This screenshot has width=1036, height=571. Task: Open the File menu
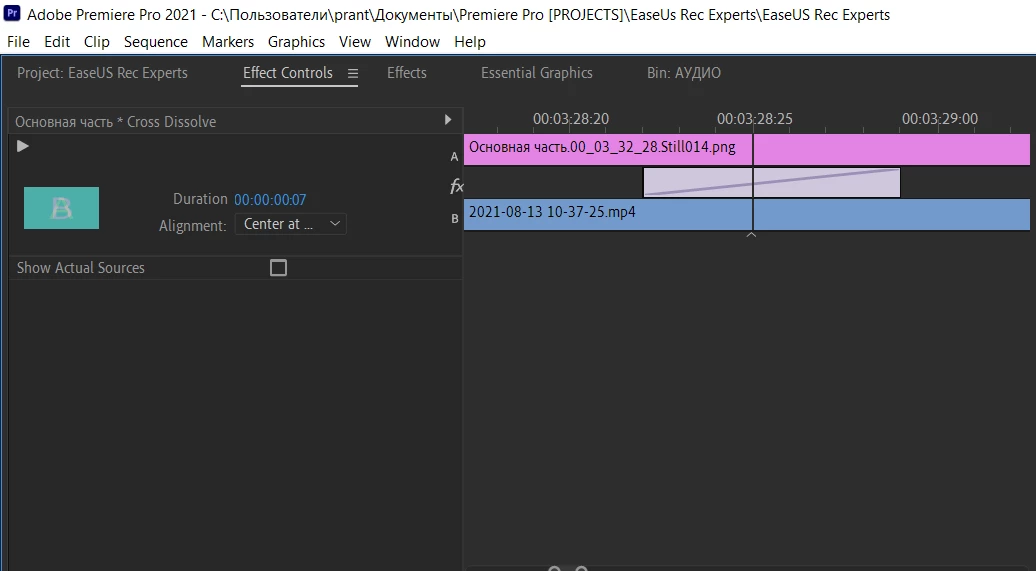coord(18,42)
